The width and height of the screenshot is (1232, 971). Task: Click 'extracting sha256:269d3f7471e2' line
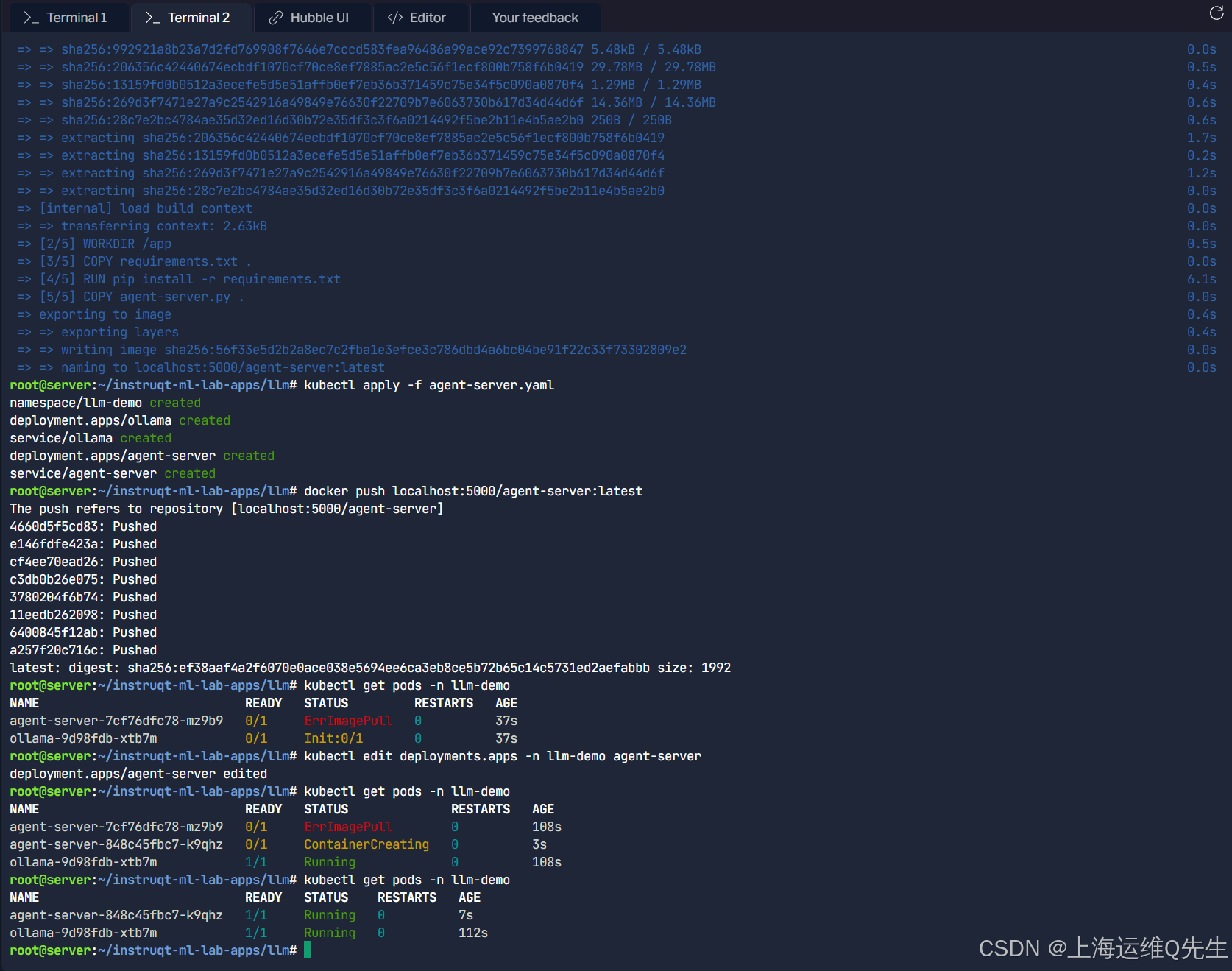point(341,173)
